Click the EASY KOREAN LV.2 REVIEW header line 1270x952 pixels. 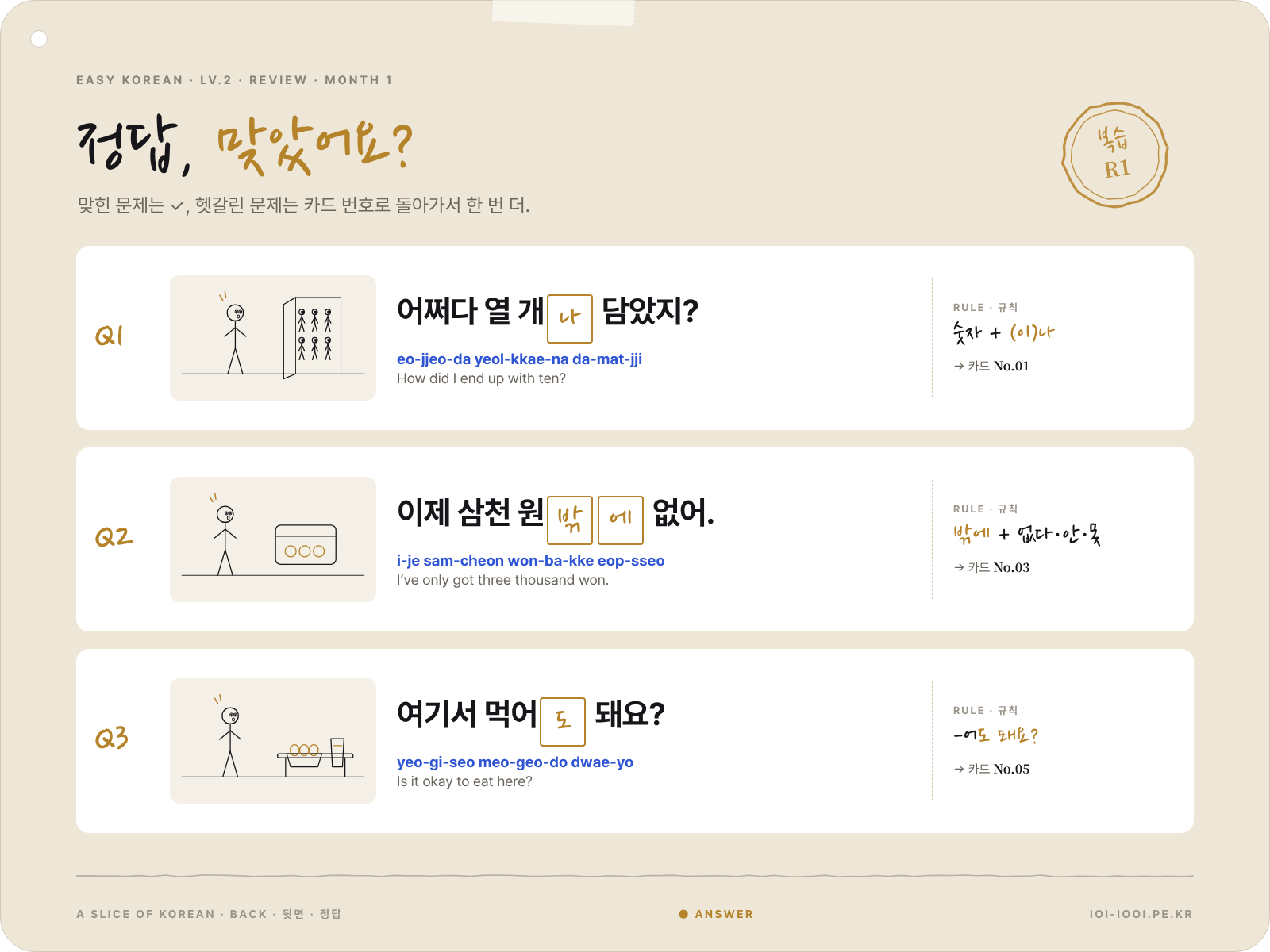click(234, 80)
